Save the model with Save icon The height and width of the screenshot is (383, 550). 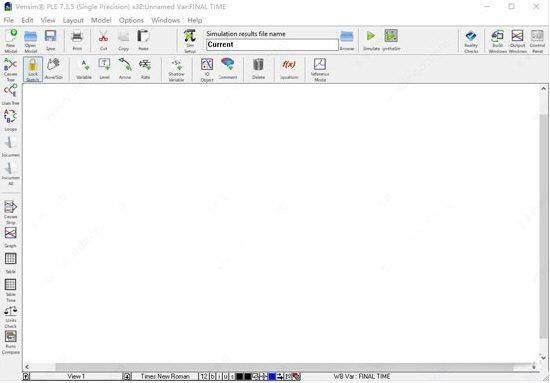[51, 40]
